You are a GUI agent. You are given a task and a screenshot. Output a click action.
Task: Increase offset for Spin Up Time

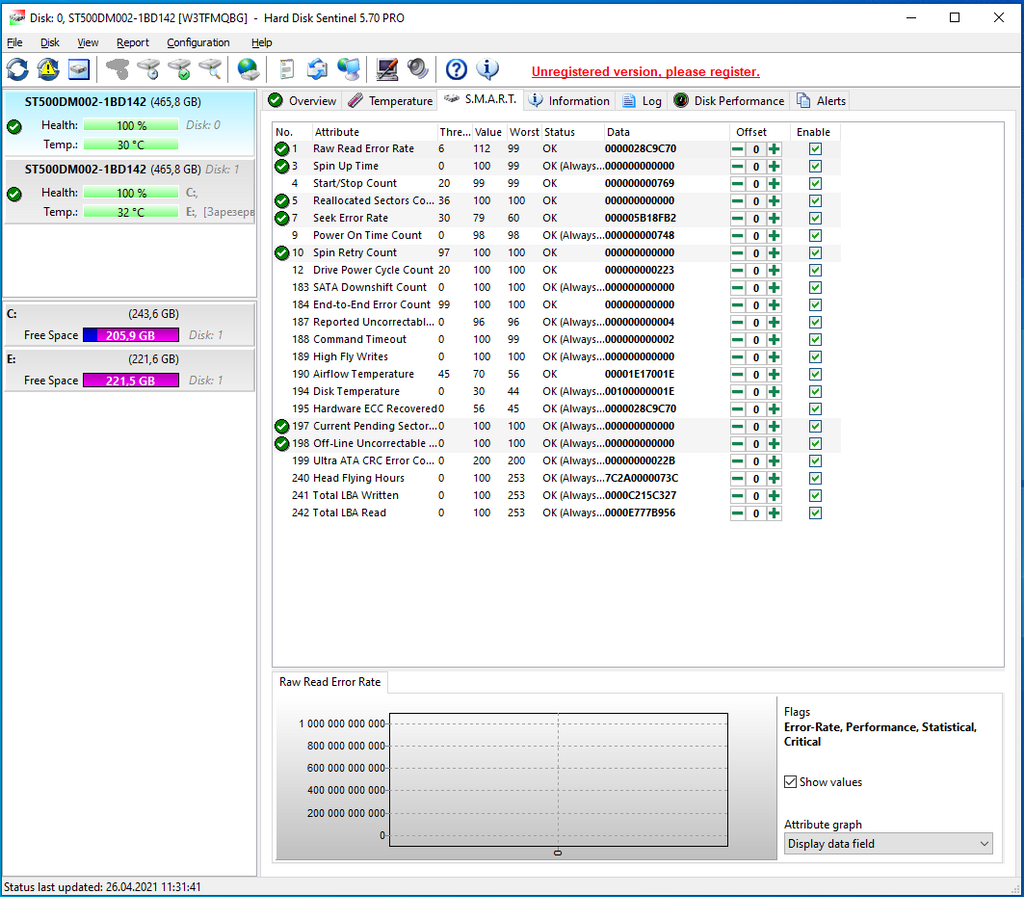(774, 166)
